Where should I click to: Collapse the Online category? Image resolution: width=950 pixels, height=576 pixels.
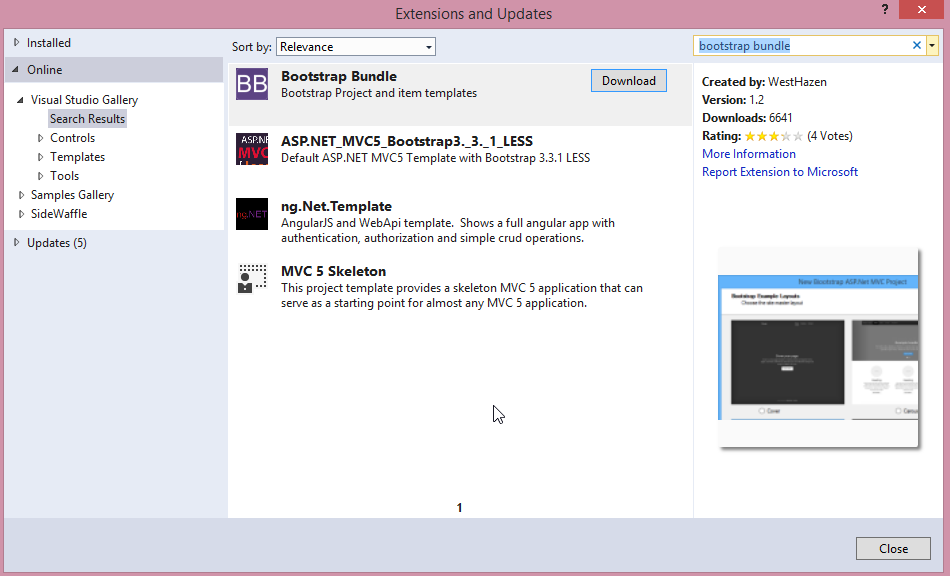point(15,69)
